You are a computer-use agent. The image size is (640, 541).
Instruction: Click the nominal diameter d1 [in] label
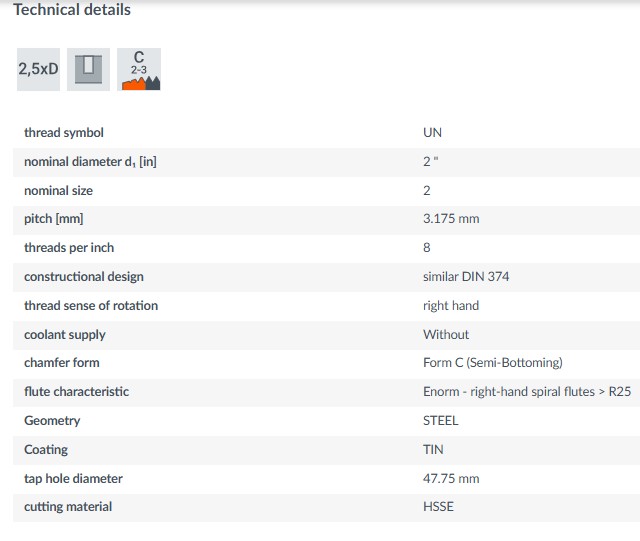pos(90,162)
